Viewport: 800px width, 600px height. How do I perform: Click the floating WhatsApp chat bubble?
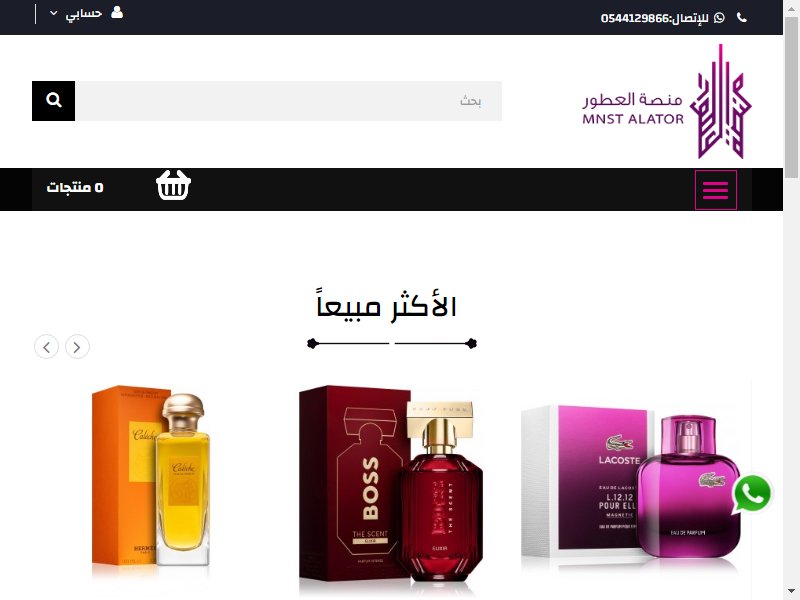(x=752, y=494)
